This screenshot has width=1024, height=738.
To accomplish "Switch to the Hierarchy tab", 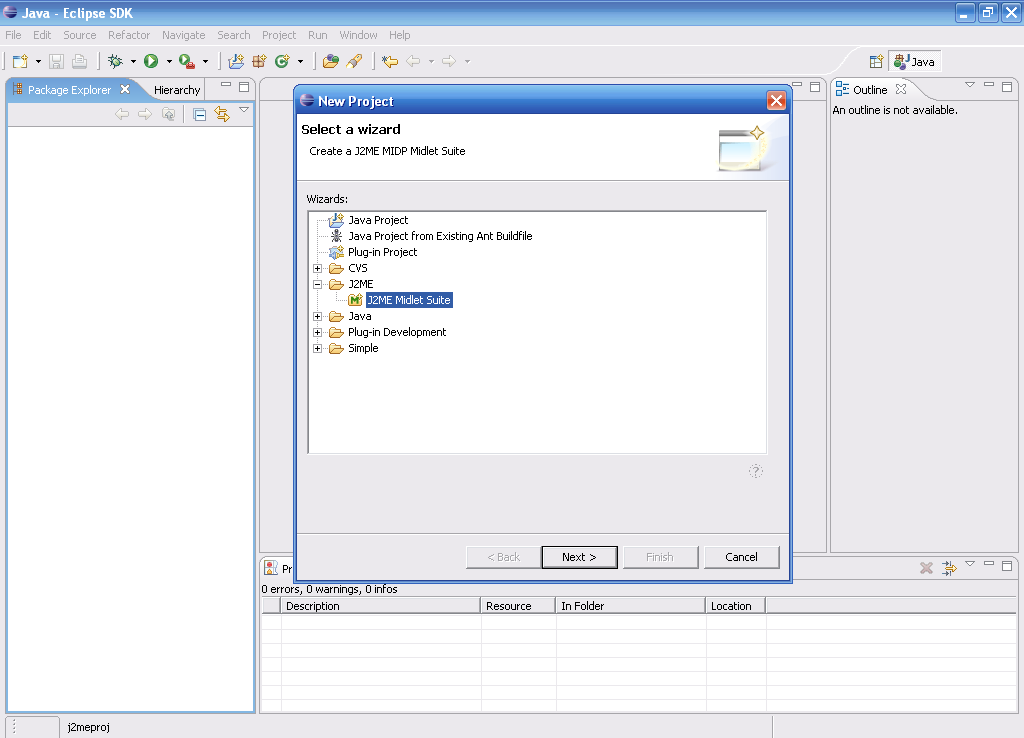I will [x=177, y=90].
